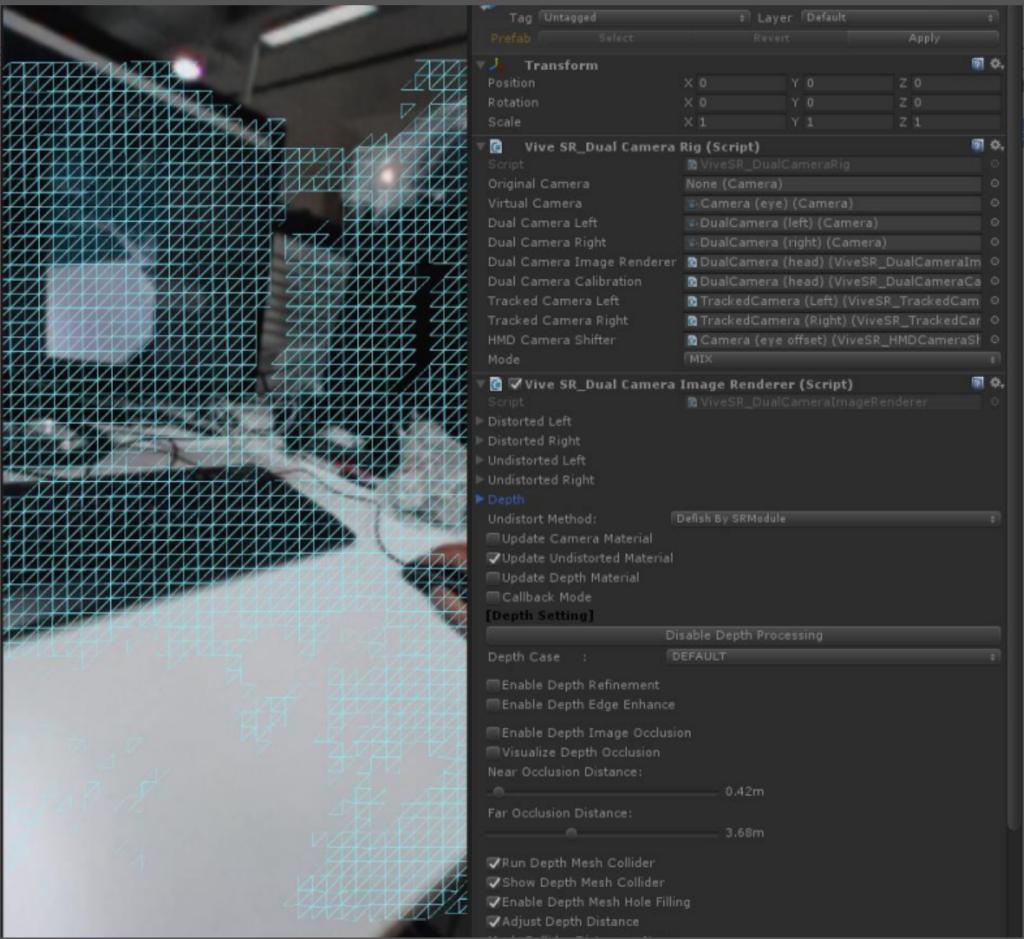Open the Transform component gear menu
The width and height of the screenshot is (1024, 939).
(996, 65)
